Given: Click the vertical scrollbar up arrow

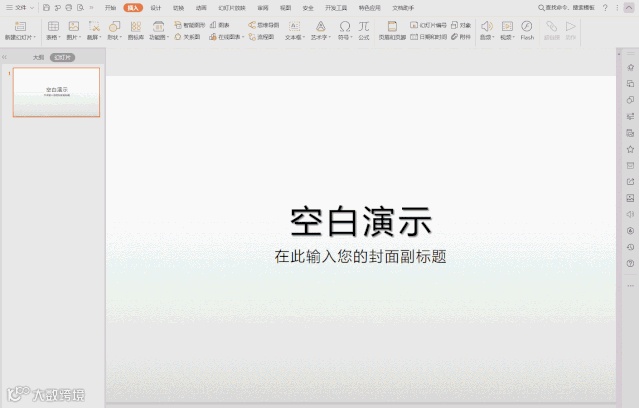Looking at the screenshot, I should pyautogui.click(x=619, y=53).
